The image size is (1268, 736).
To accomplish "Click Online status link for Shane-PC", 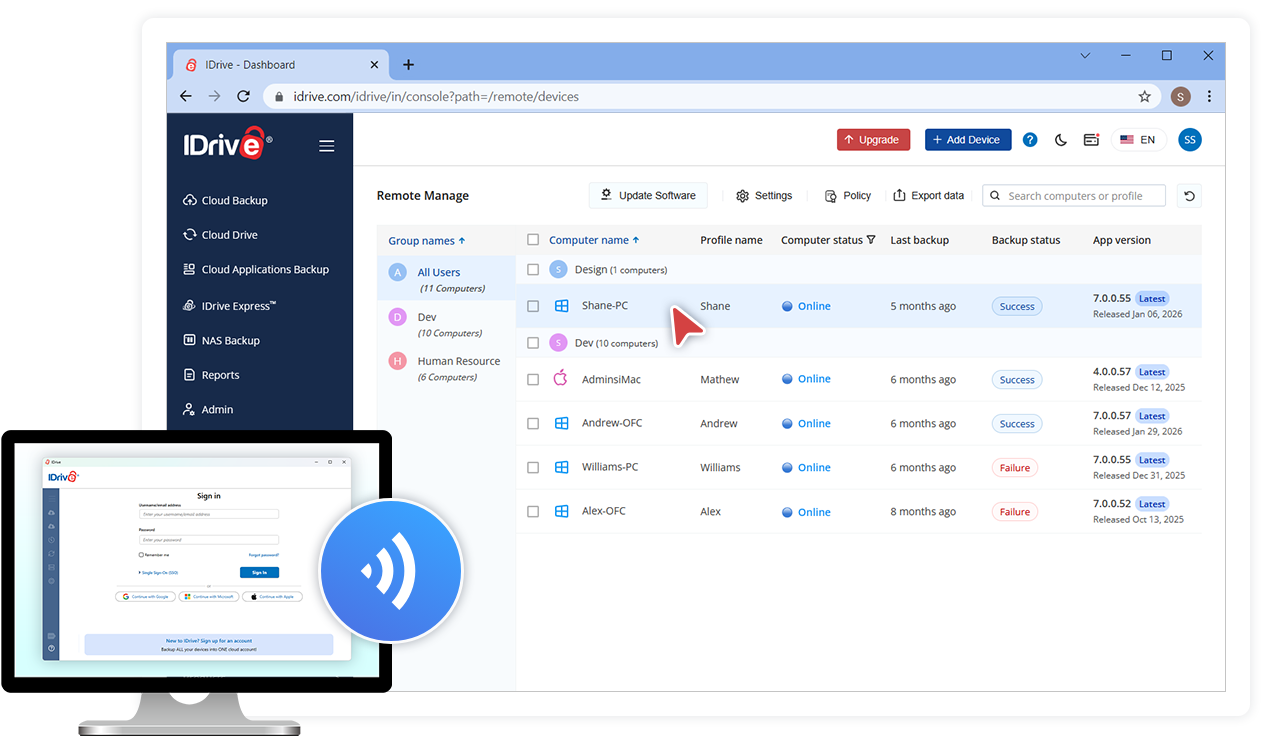I will point(814,306).
